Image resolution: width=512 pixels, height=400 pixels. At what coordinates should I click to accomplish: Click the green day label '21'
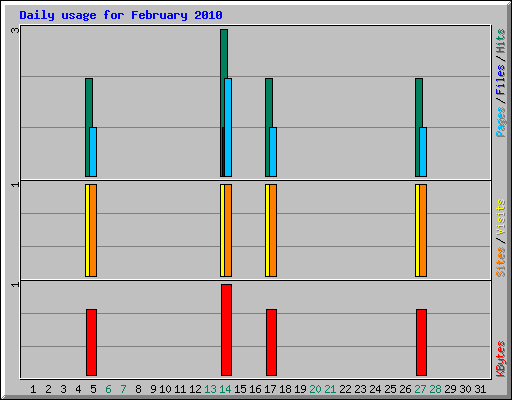tap(330, 389)
